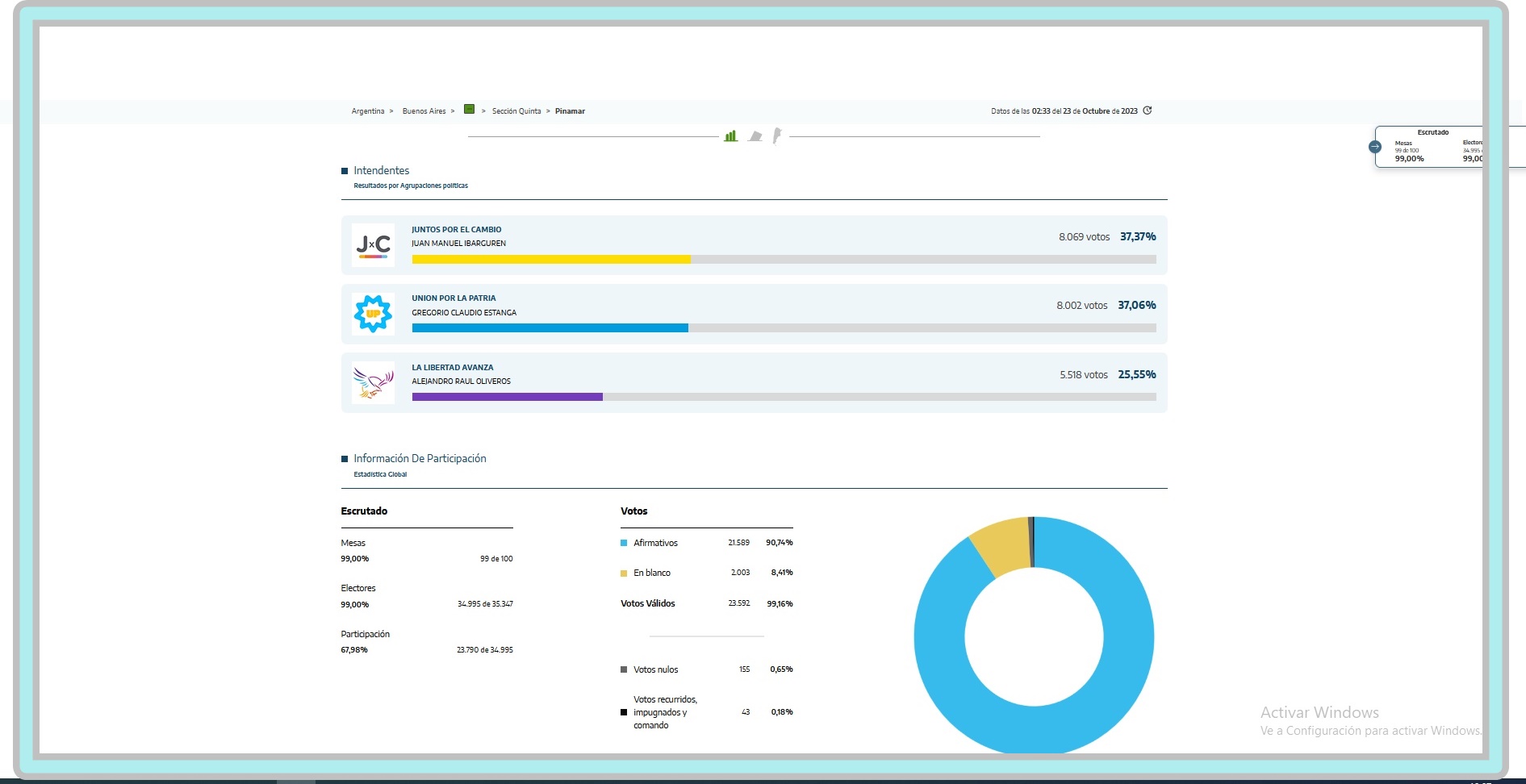Viewport: 1526px width, 784px height.
Task: Click the 37,37% result value
Action: (1138, 236)
